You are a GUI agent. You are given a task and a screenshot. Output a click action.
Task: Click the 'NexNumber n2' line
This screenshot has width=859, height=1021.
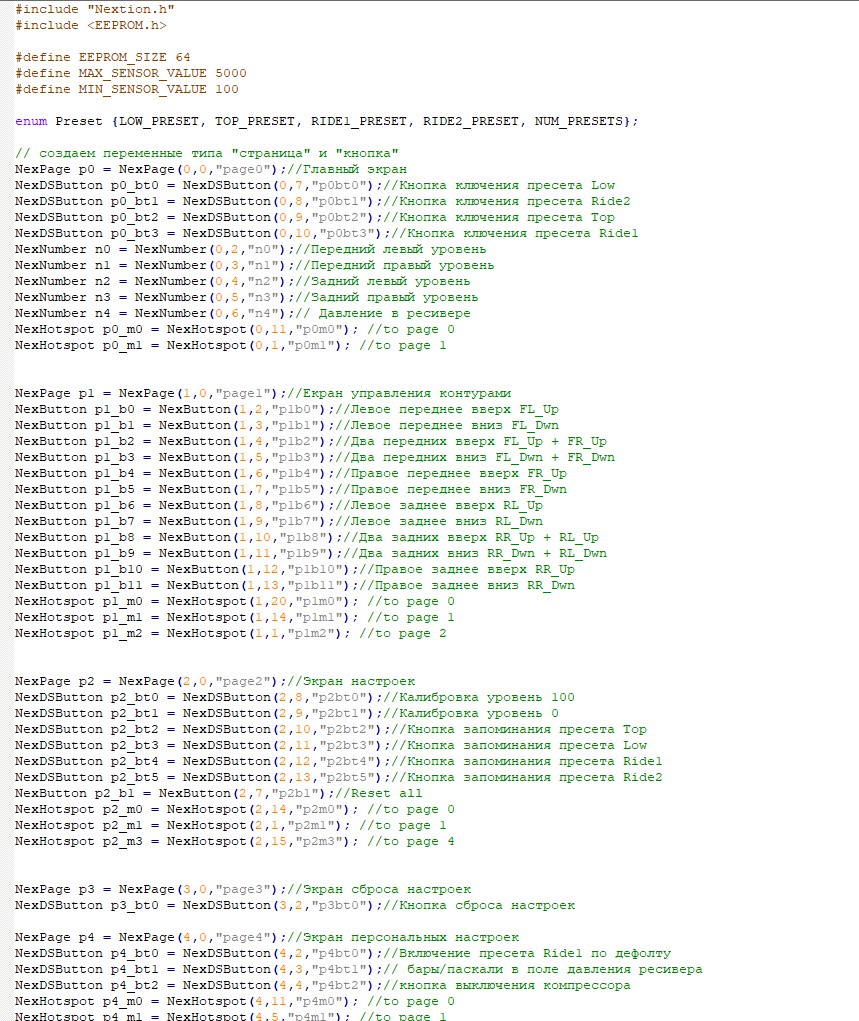(243, 281)
